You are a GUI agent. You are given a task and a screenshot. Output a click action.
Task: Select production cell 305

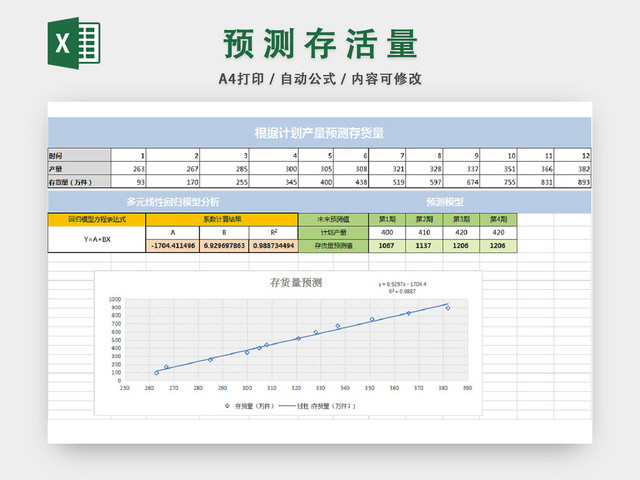316,169
